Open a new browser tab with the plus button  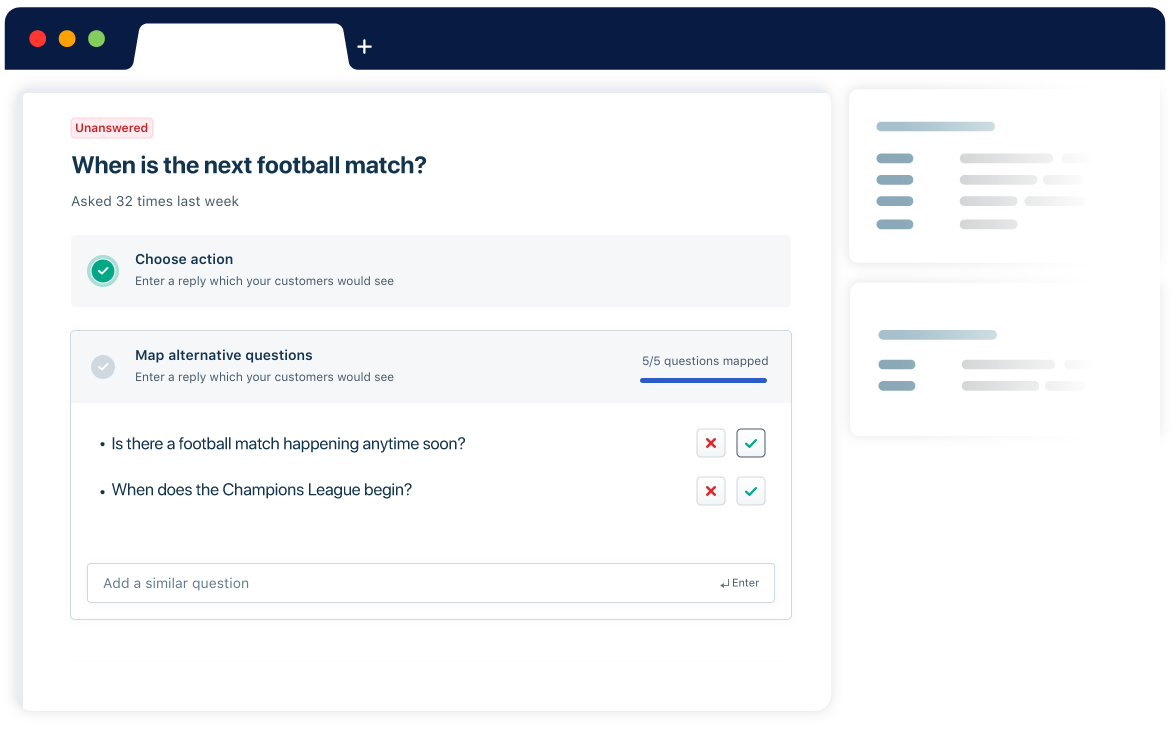point(364,46)
